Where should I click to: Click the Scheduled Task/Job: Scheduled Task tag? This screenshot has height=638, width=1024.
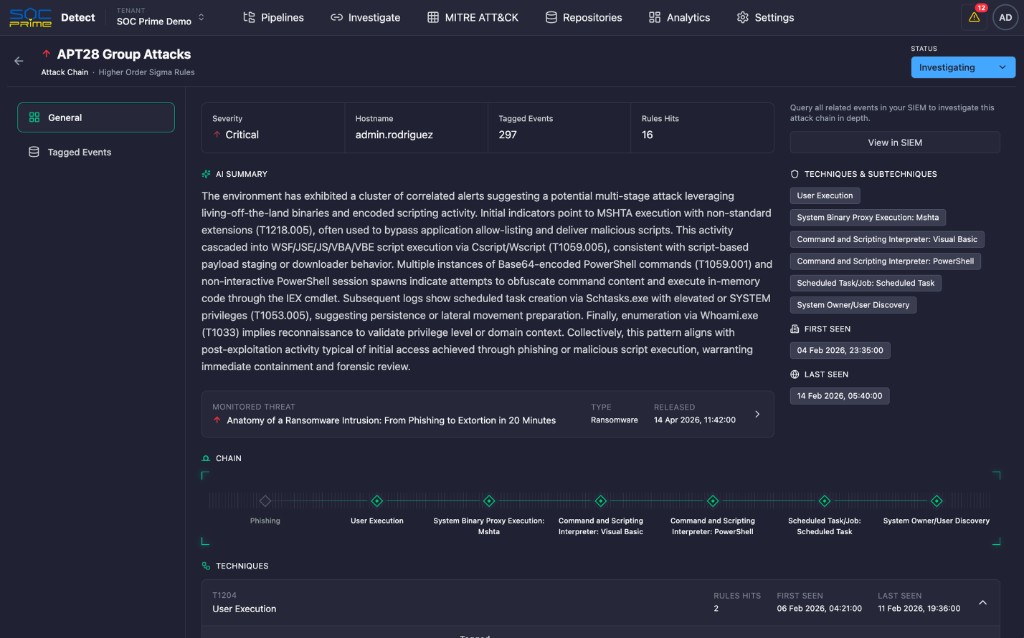(x=865, y=283)
